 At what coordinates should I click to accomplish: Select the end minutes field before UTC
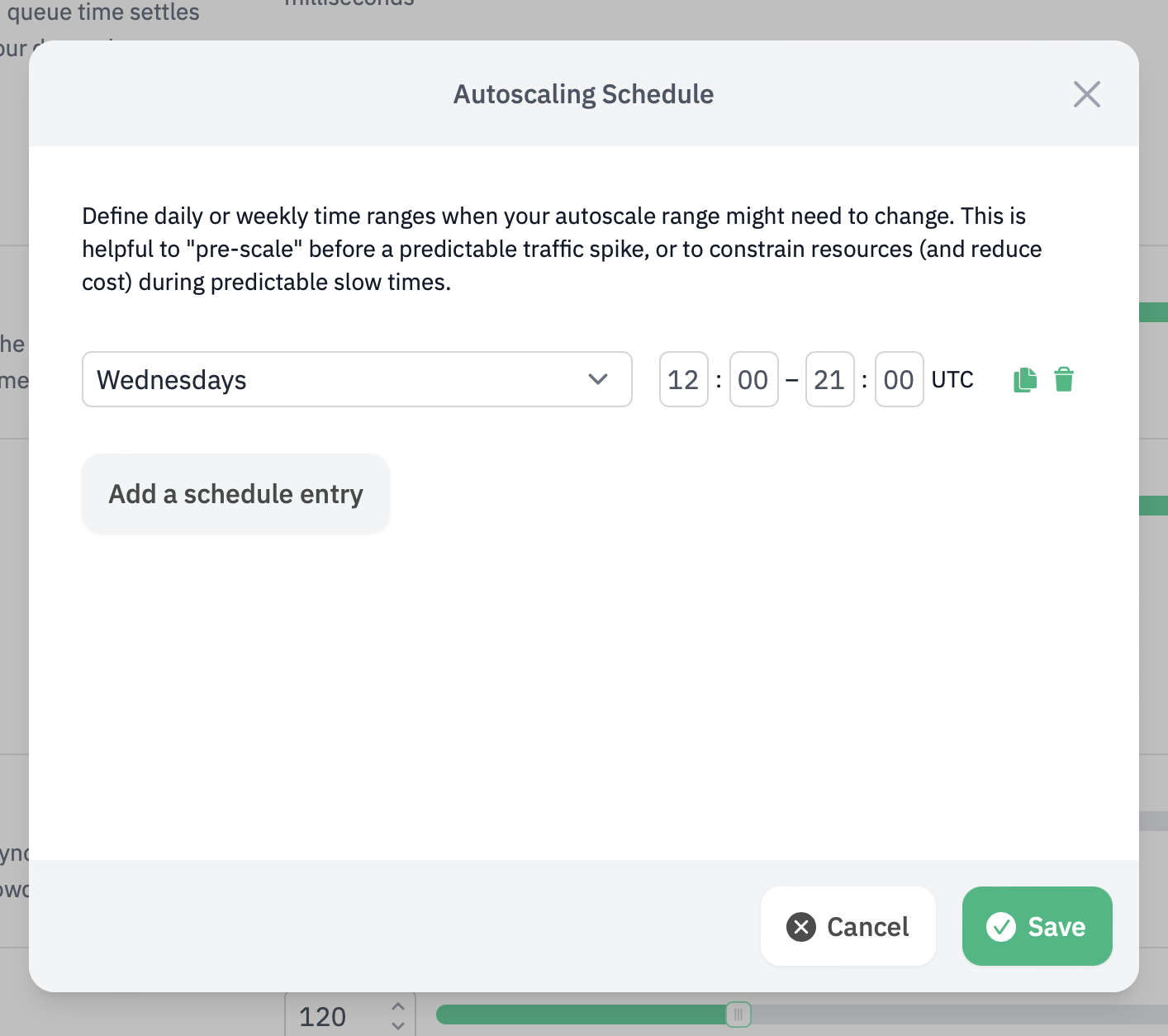pos(899,380)
